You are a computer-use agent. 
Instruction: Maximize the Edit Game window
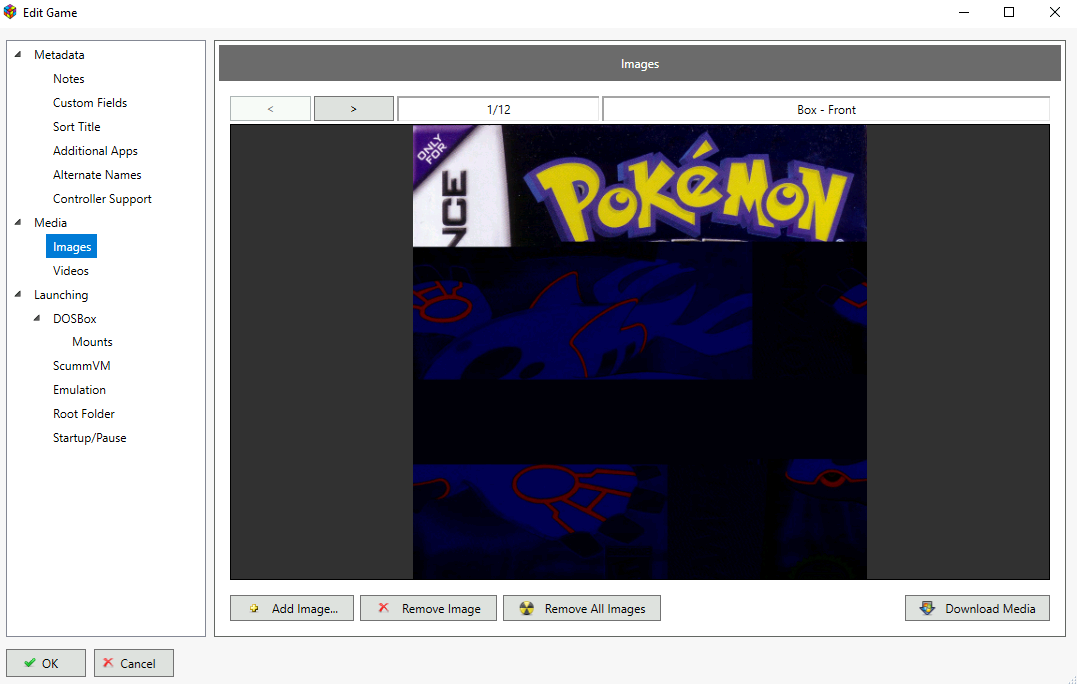1009,12
